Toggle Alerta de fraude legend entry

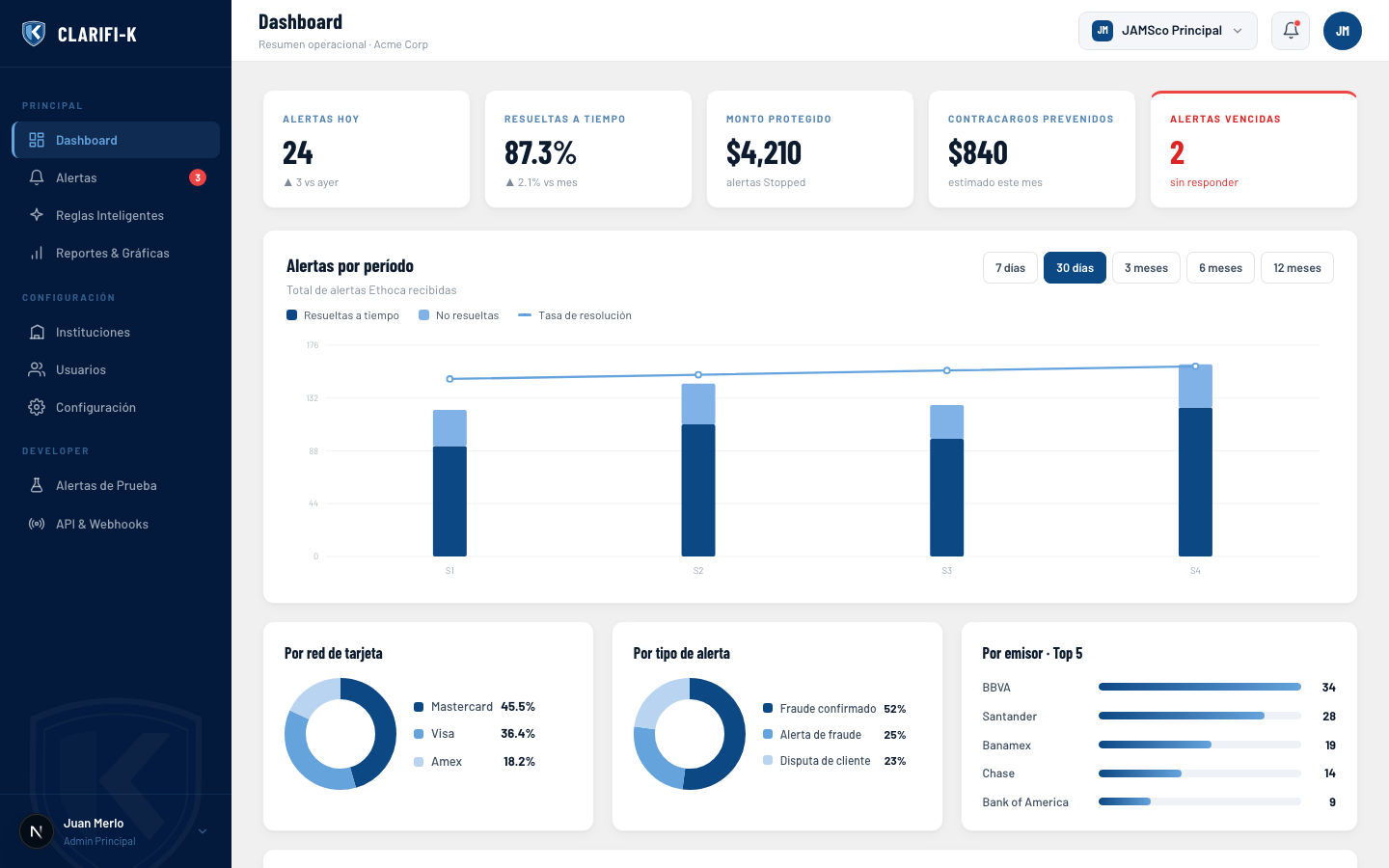(x=834, y=735)
